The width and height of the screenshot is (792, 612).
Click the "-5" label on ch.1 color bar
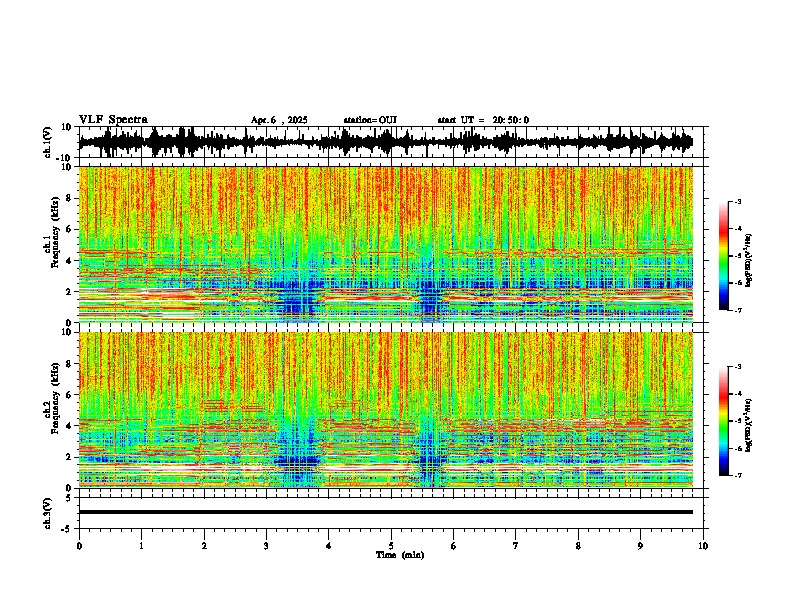[x=737, y=256]
